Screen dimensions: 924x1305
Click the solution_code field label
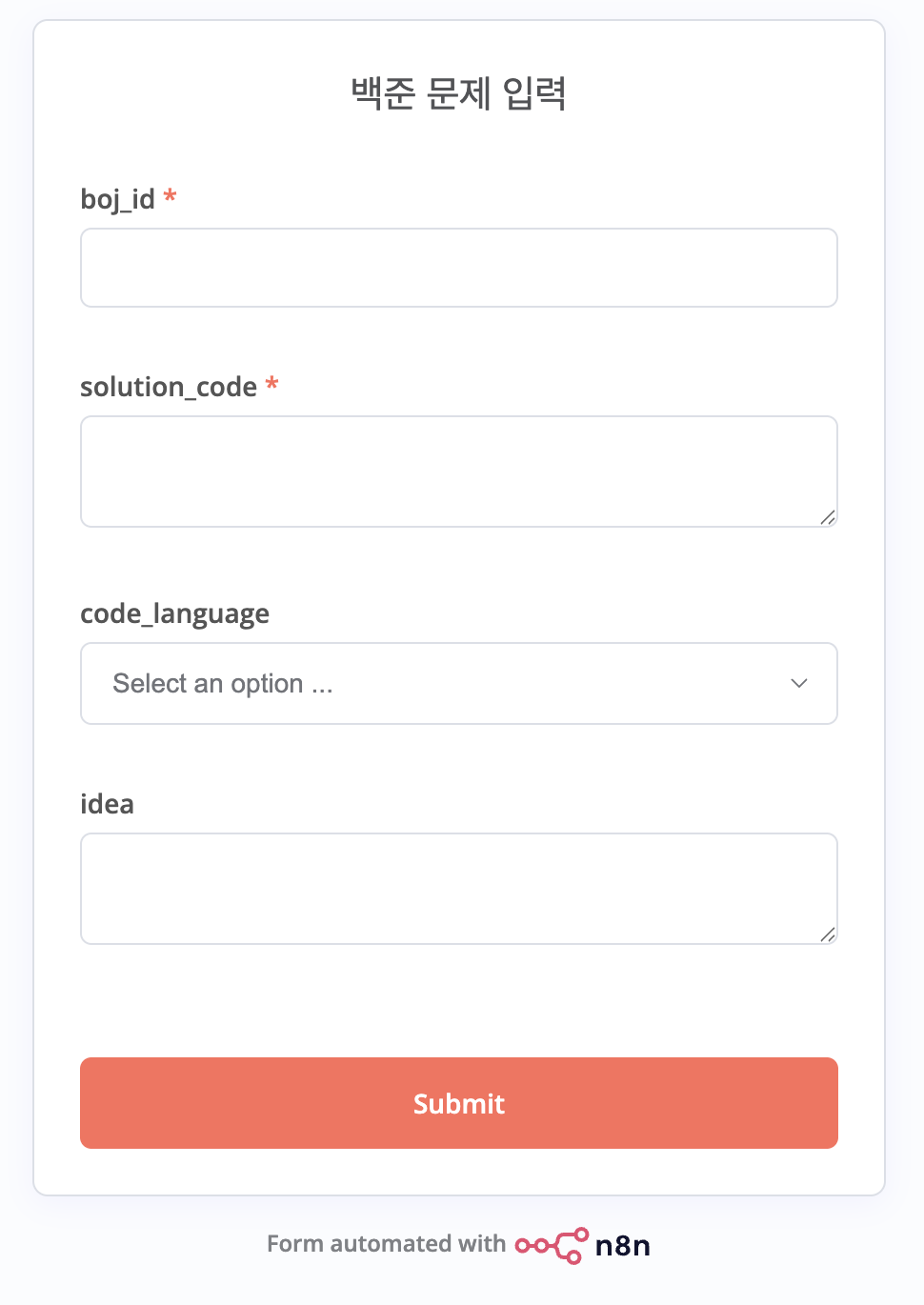point(169,387)
